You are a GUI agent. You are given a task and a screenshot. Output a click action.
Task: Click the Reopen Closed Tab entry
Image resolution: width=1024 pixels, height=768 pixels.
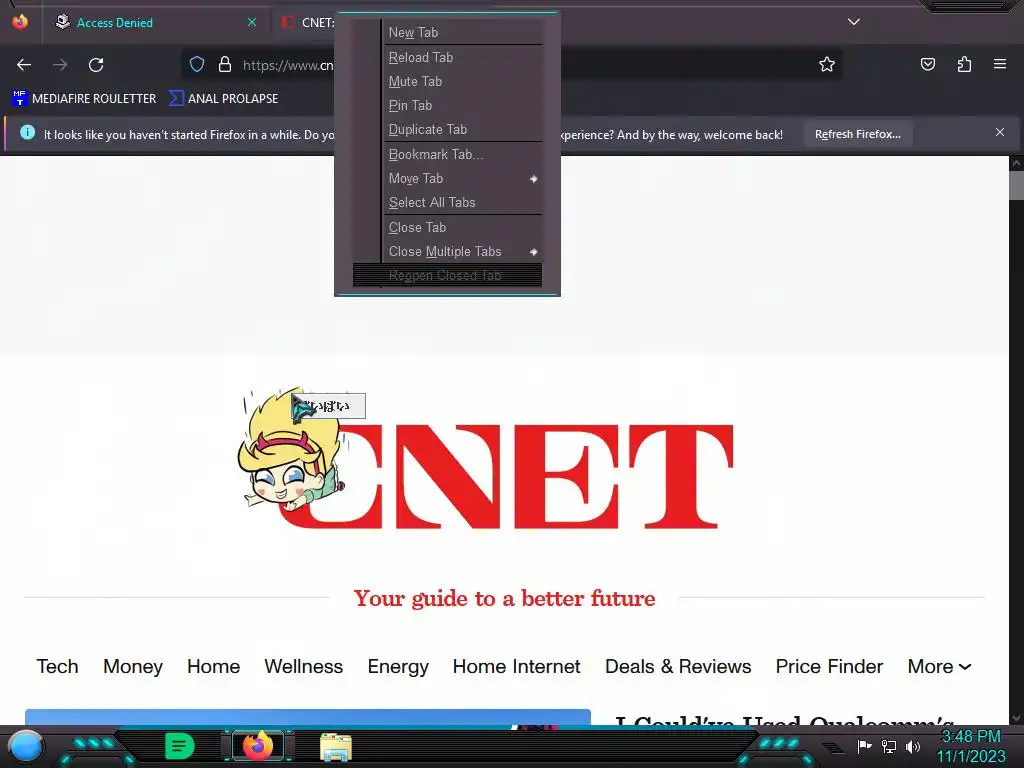pyautogui.click(x=447, y=276)
